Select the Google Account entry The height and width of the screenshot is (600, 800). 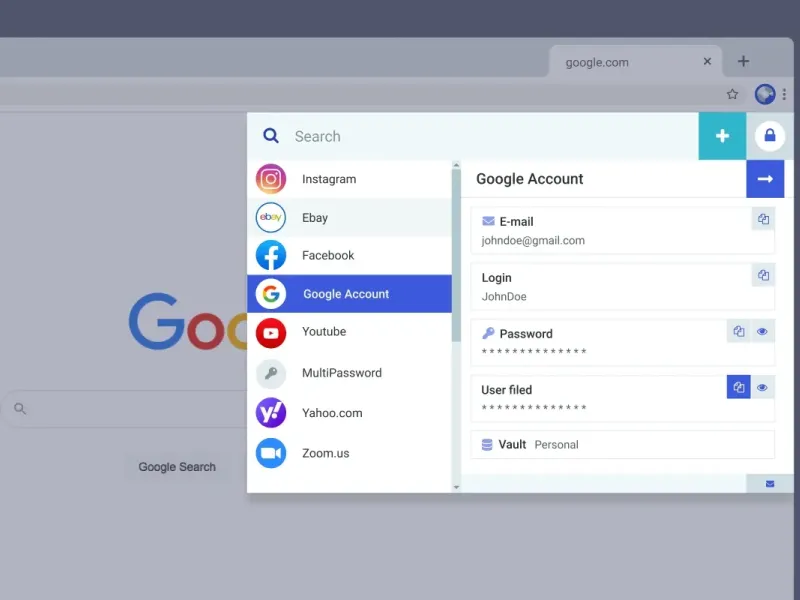tap(349, 294)
